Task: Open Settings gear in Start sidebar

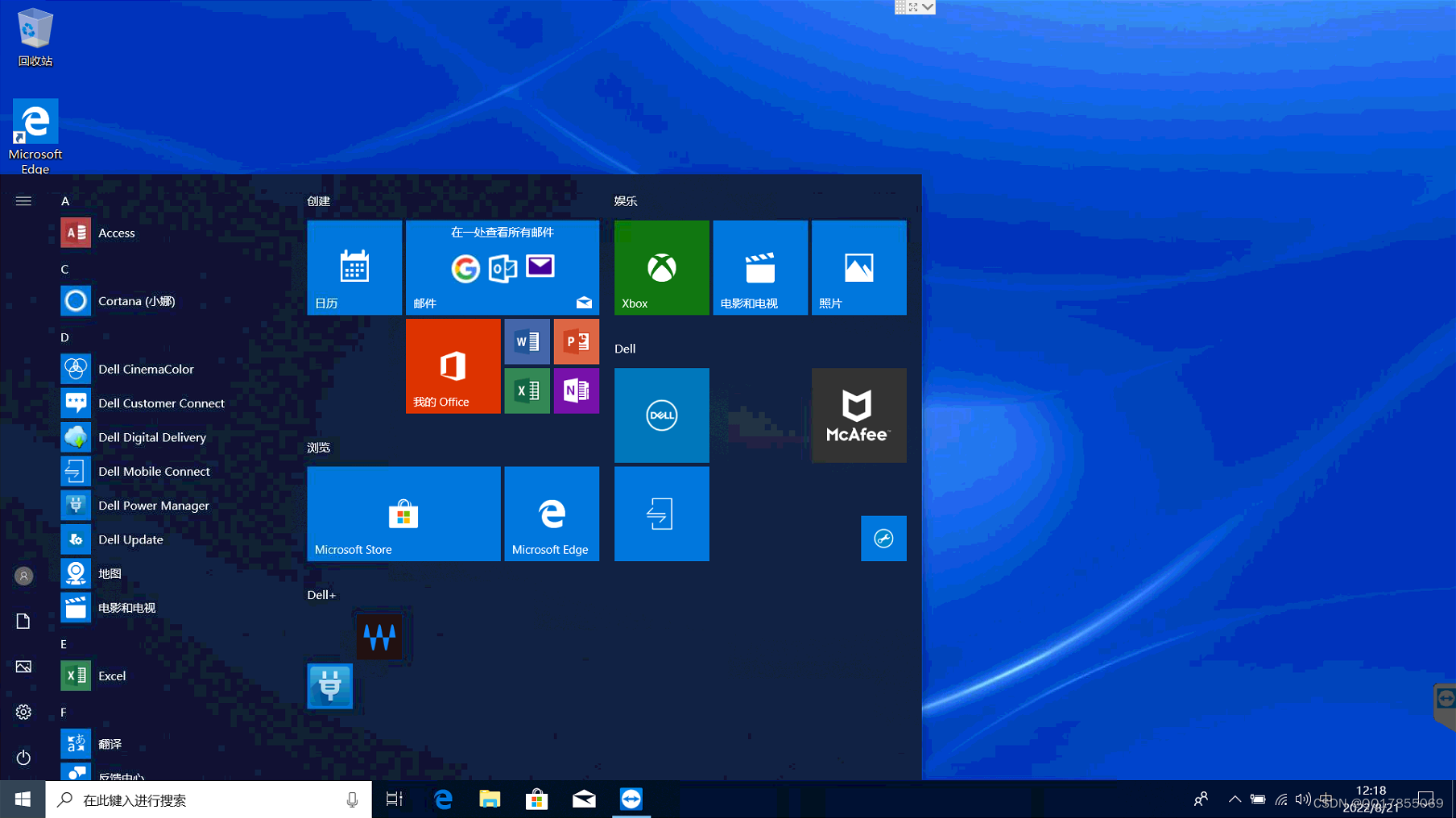Action: [x=23, y=712]
